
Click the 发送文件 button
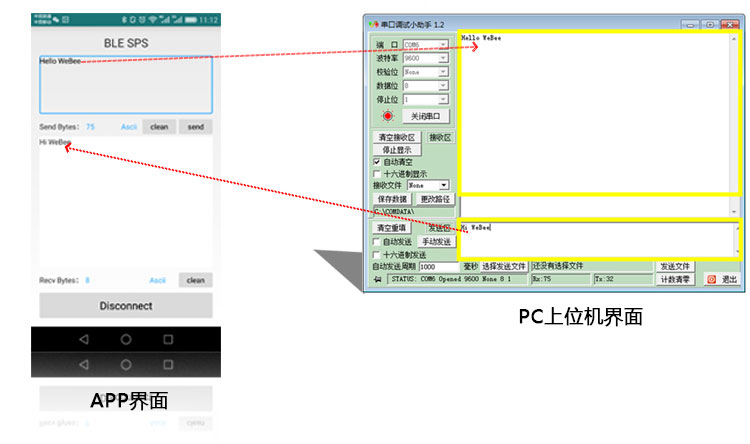coord(675,266)
